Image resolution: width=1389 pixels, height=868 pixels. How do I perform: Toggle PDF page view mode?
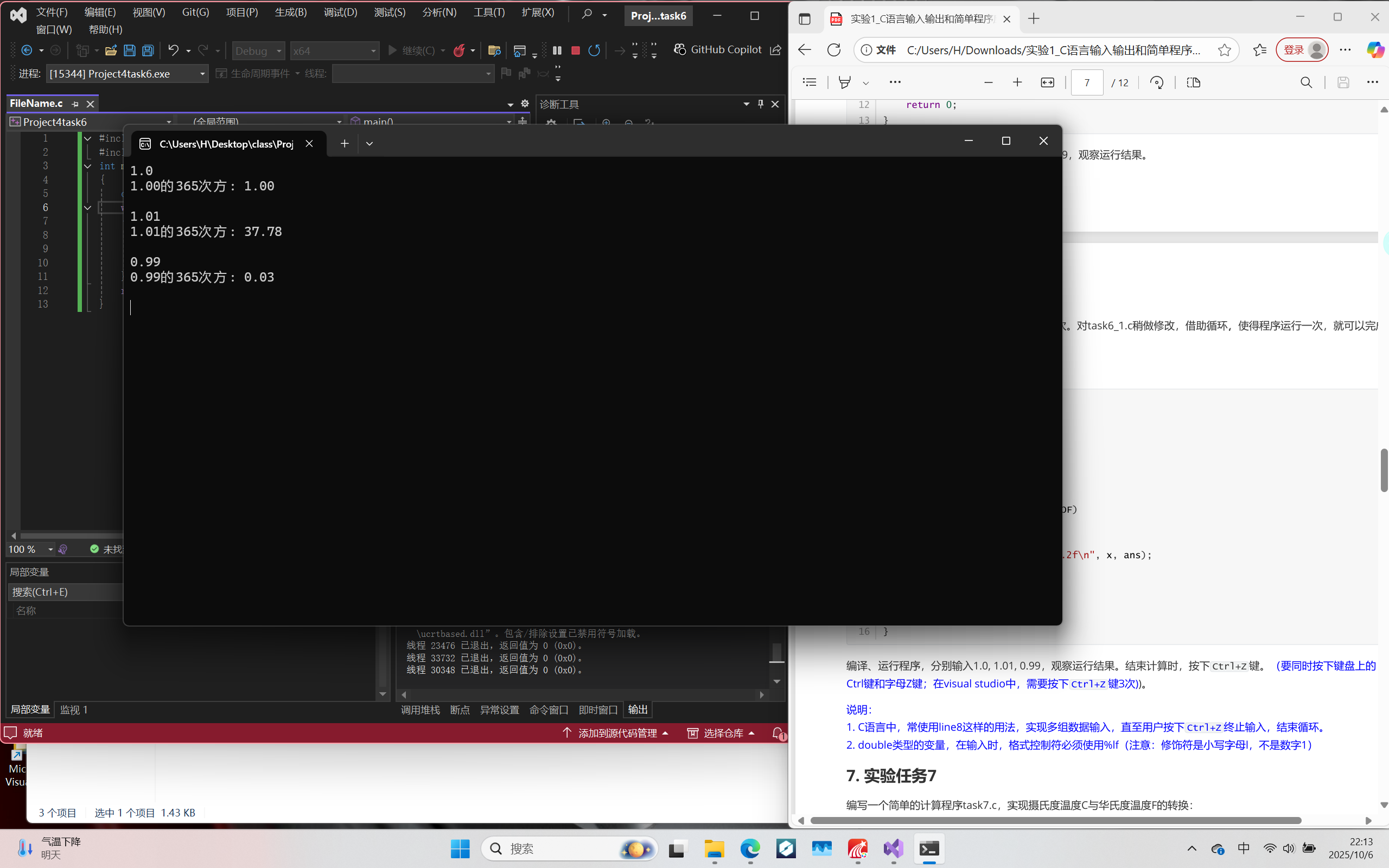click(x=1193, y=82)
